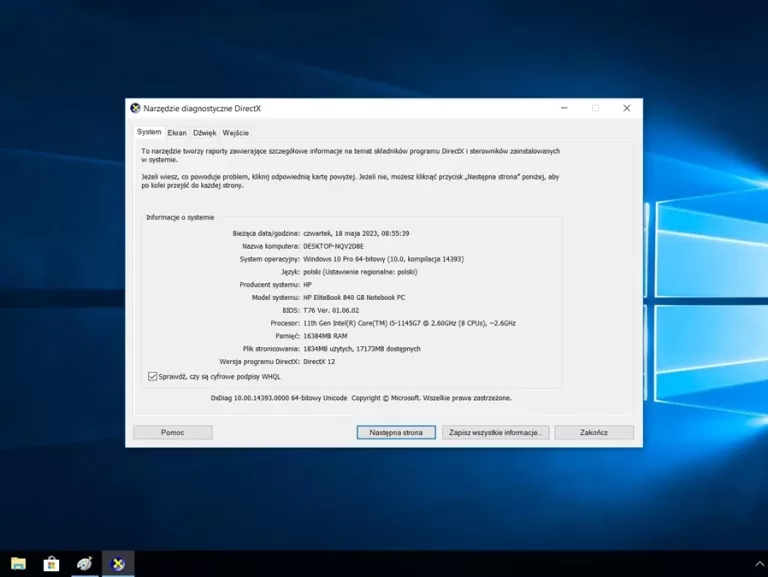Click Zapisz wszystkie informacje button

tap(496, 433)
